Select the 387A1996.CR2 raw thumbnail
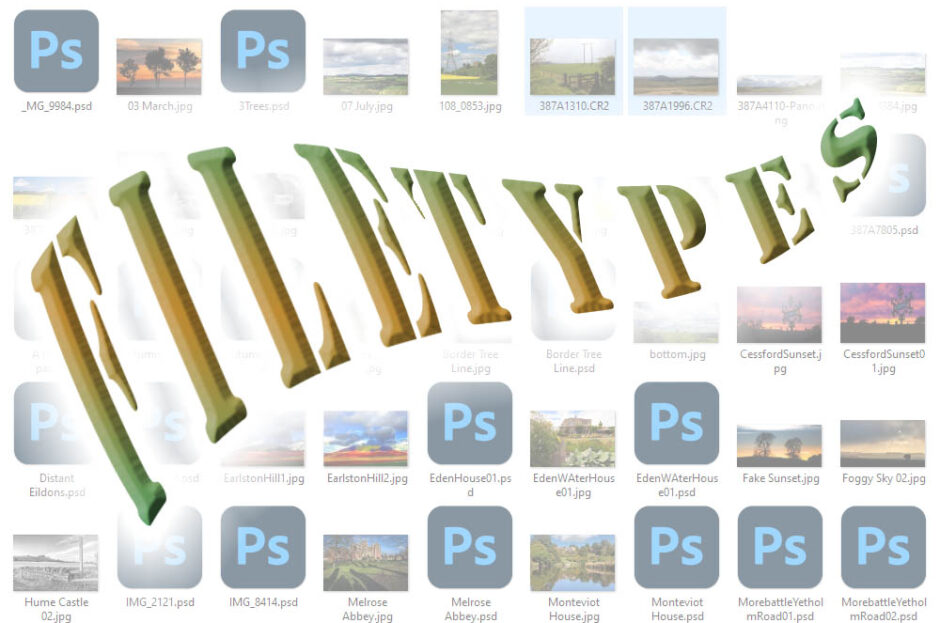This screenshot has width=940, height=623. pyautogui.click(x=677, y=66)
